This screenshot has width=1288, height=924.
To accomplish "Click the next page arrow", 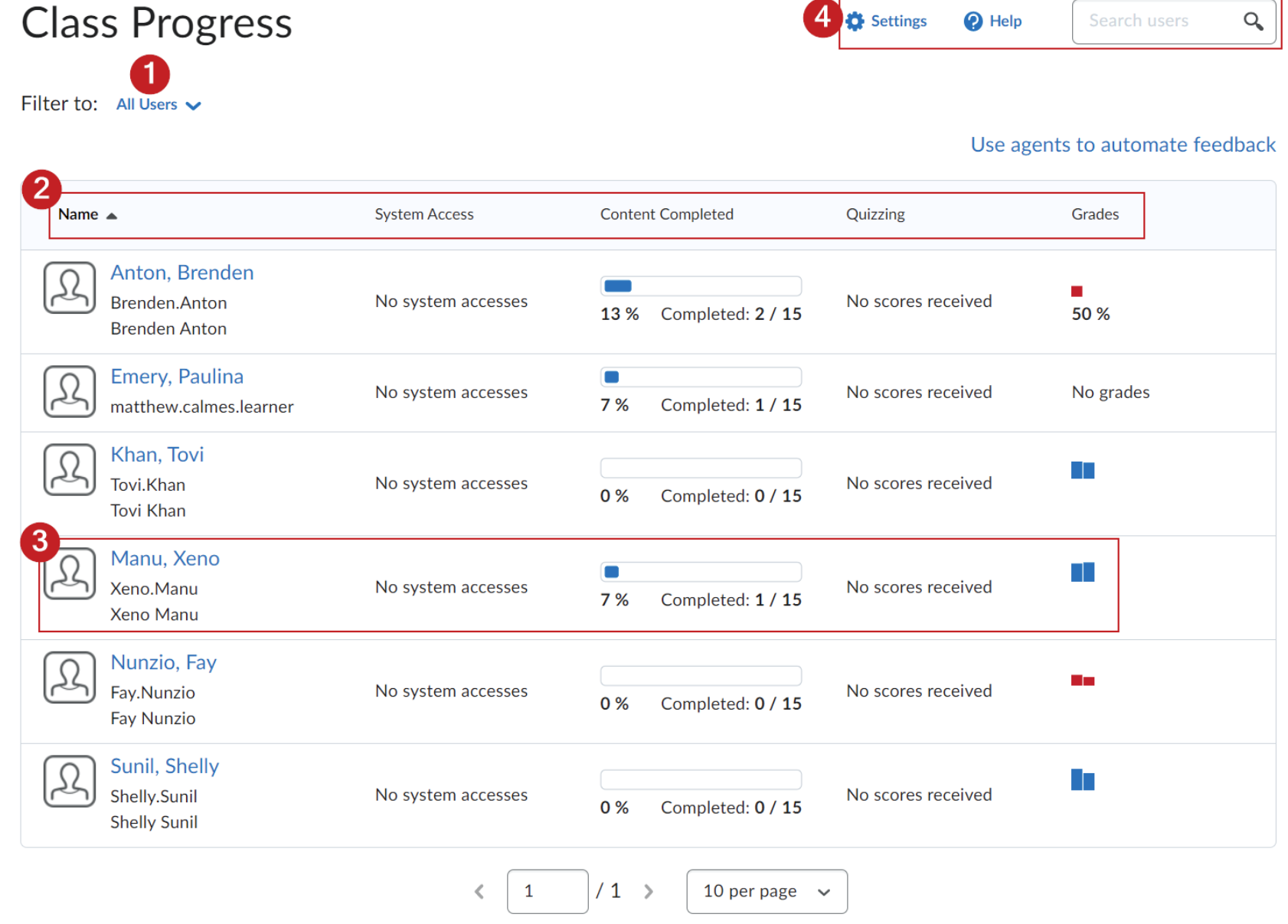I will pos(649,891).
